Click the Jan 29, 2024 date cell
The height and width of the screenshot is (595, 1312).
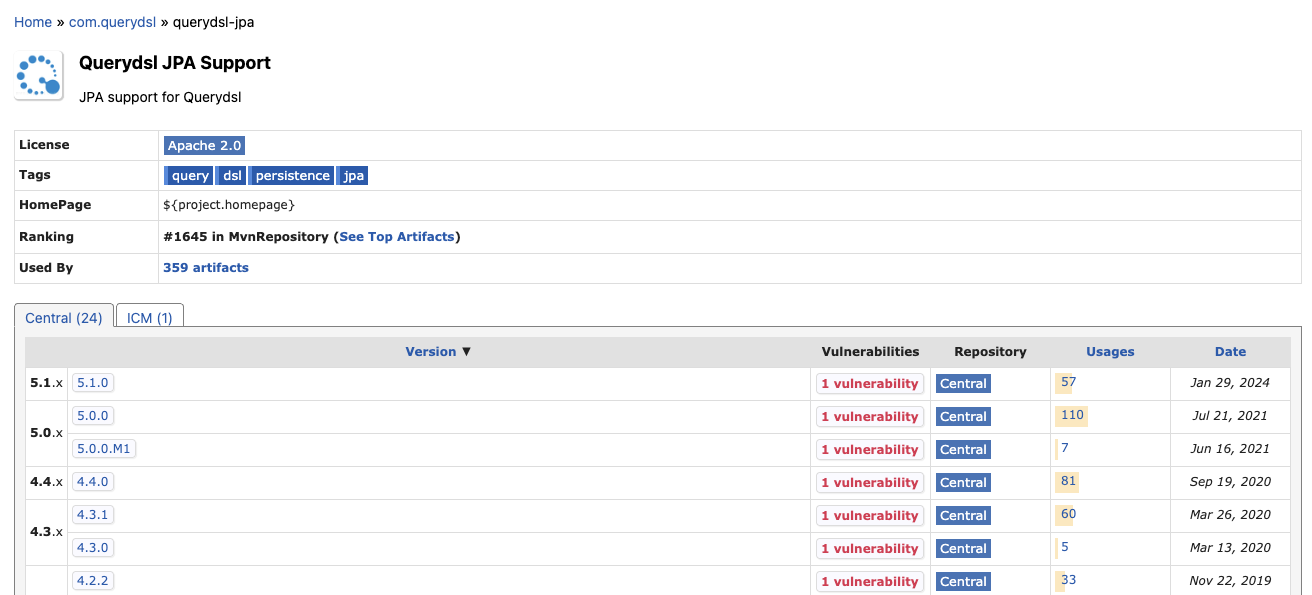pos(1230,383)
